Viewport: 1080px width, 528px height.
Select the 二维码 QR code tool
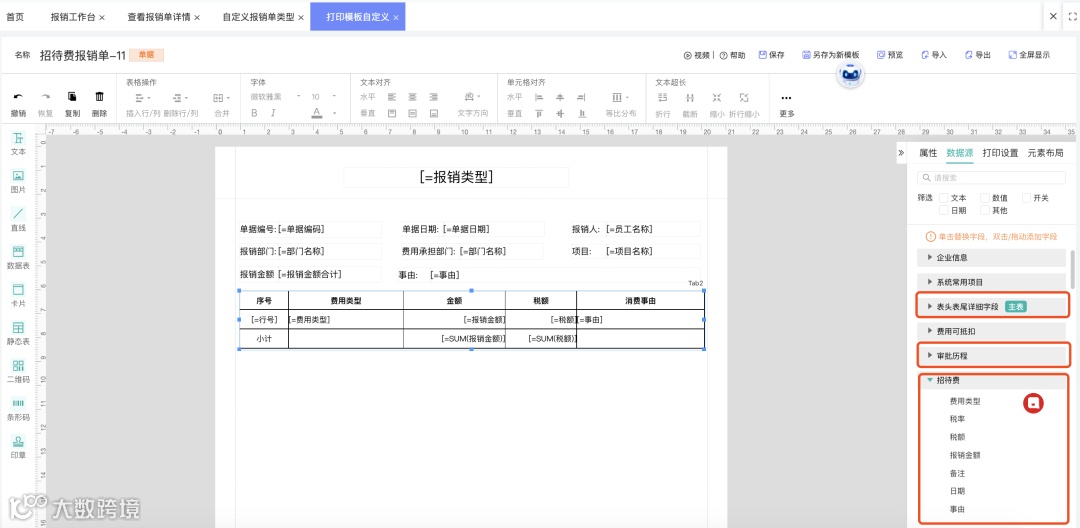tap(19, 372)
